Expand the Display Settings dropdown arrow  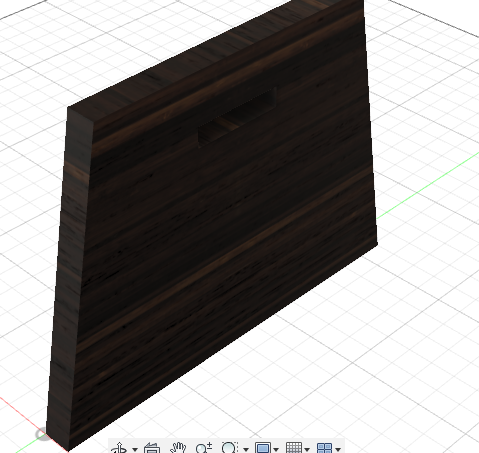276,449
